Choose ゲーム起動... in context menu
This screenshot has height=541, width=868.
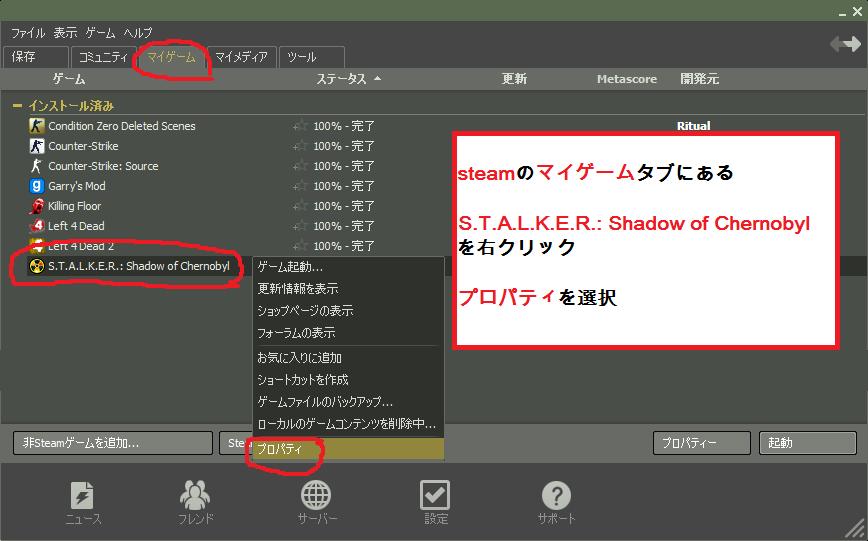coord(348,267)
